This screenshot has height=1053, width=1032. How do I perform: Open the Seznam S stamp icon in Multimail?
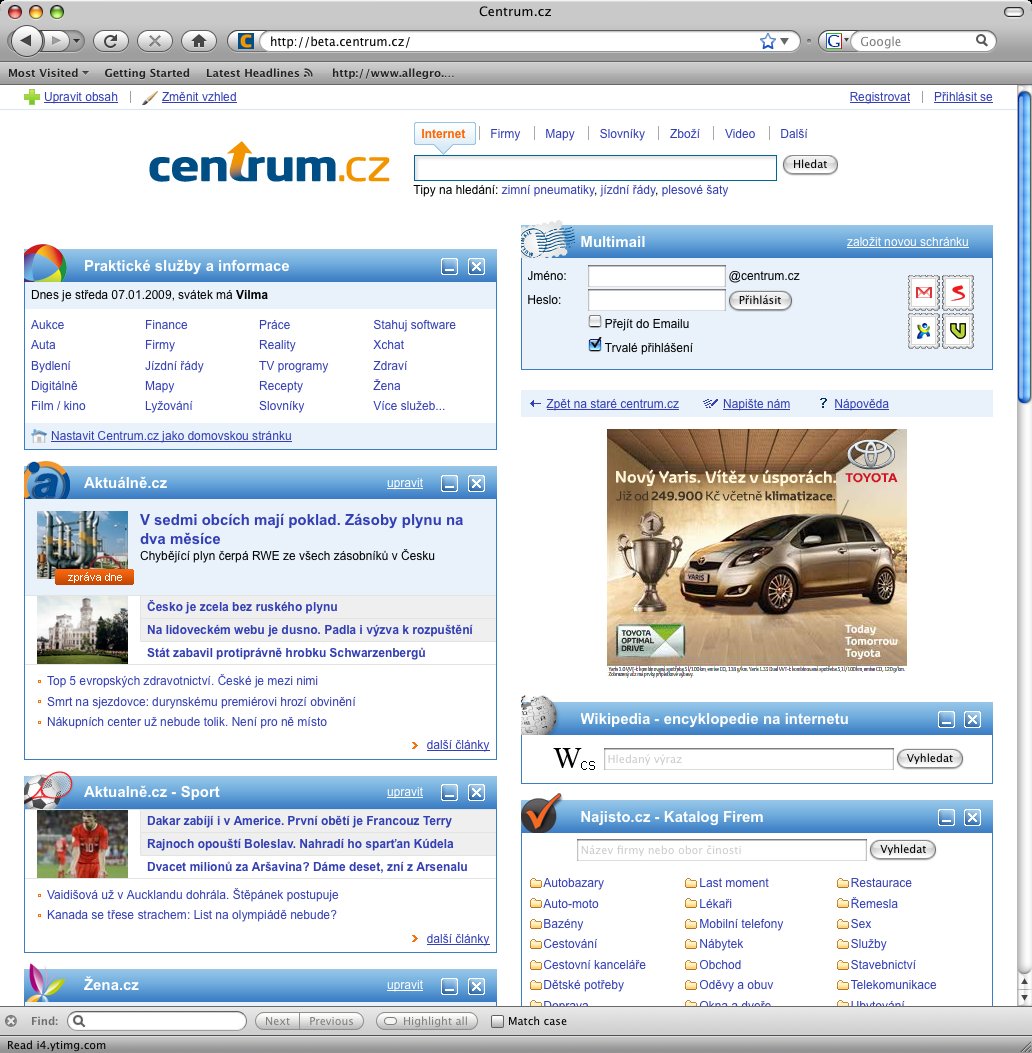coord(957,293)
